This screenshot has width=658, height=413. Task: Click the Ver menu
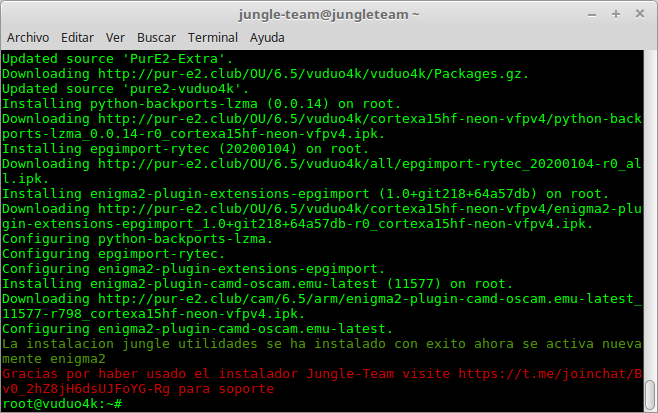115,37
